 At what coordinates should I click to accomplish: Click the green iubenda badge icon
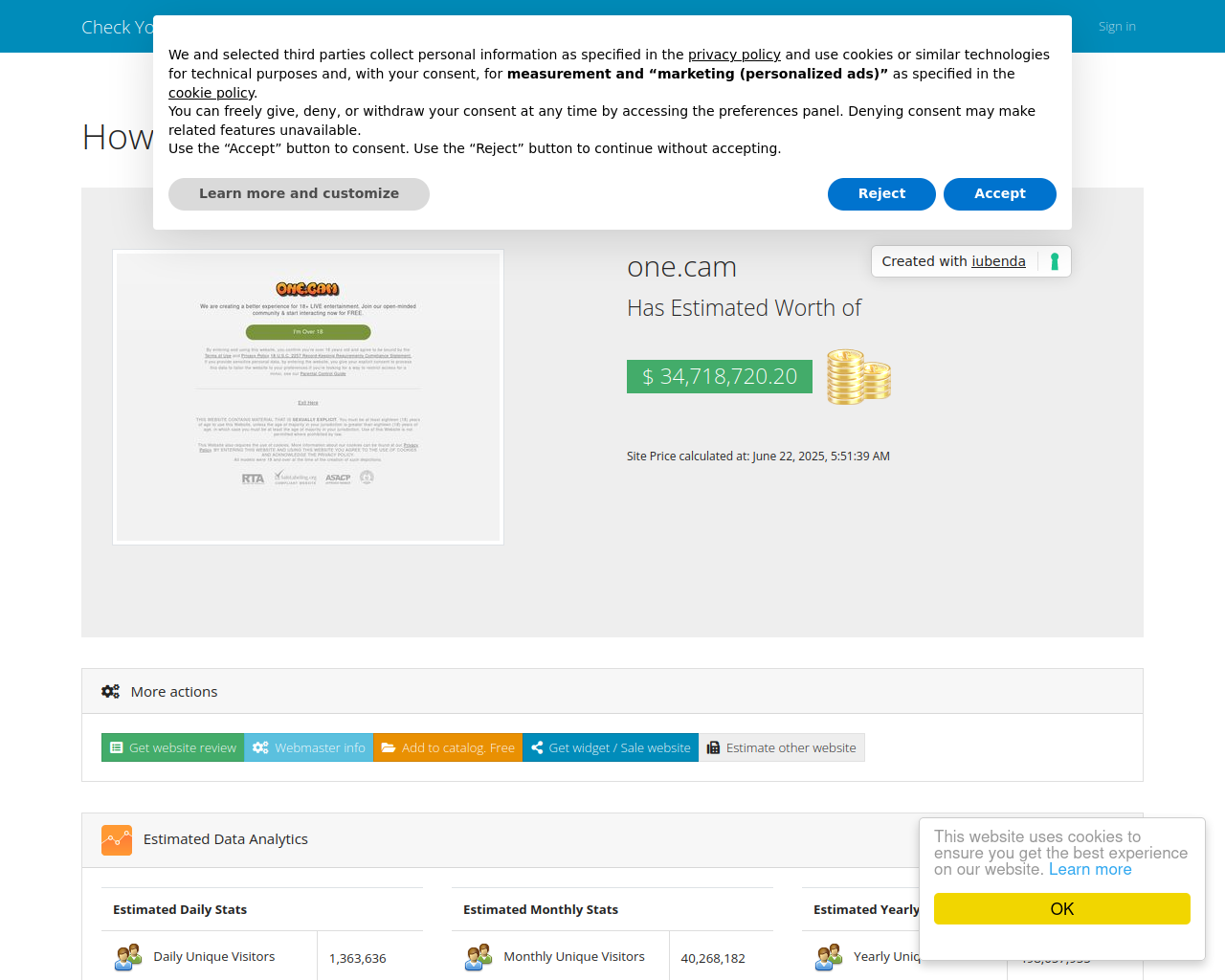(1055, 261)
